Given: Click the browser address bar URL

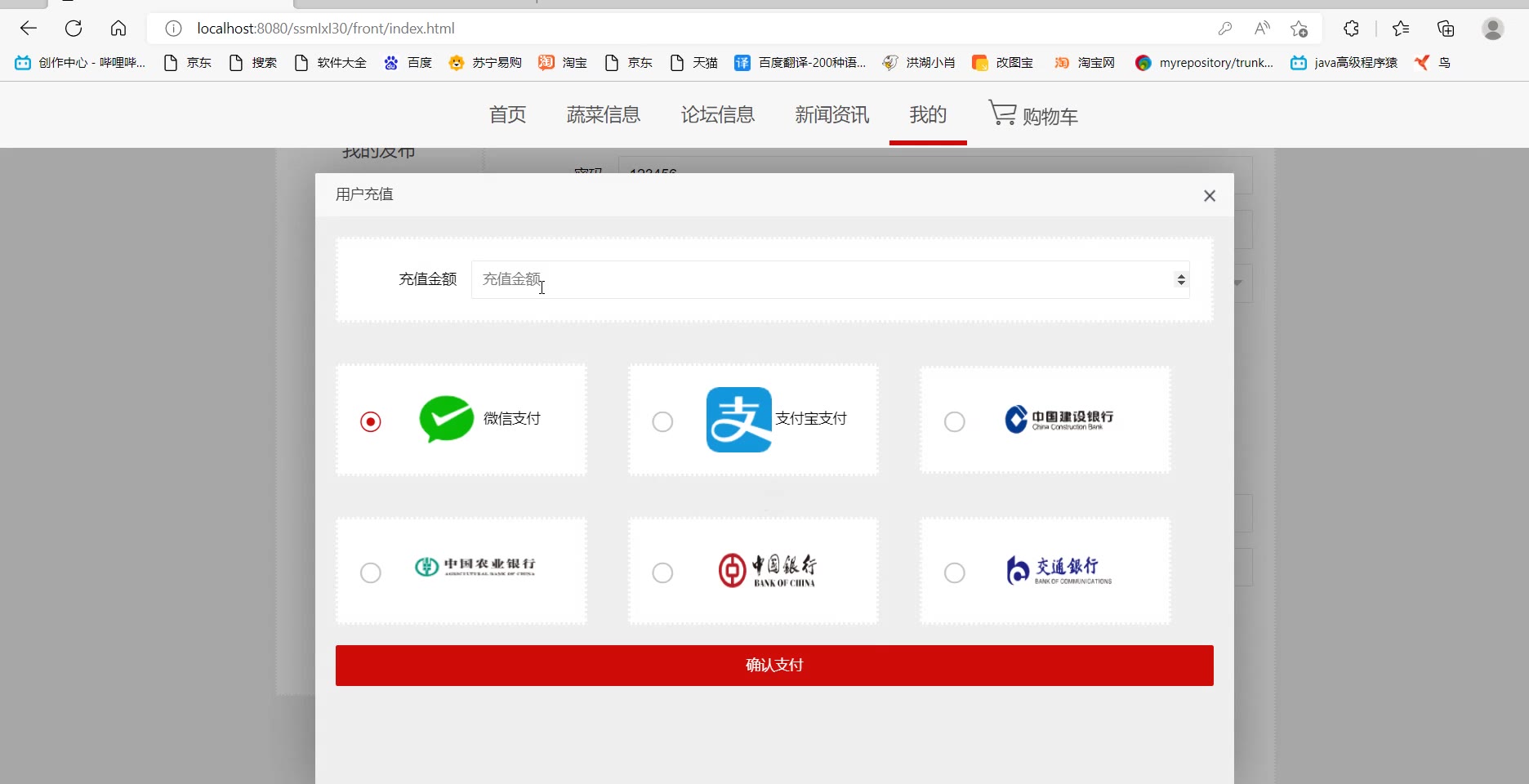Looking at the screenshot, I should click(326, 29).
